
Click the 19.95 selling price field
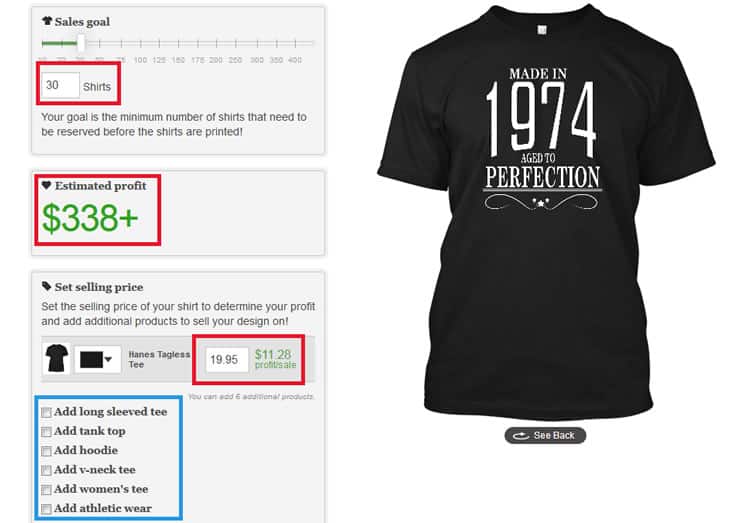click(x=227, y=359)
